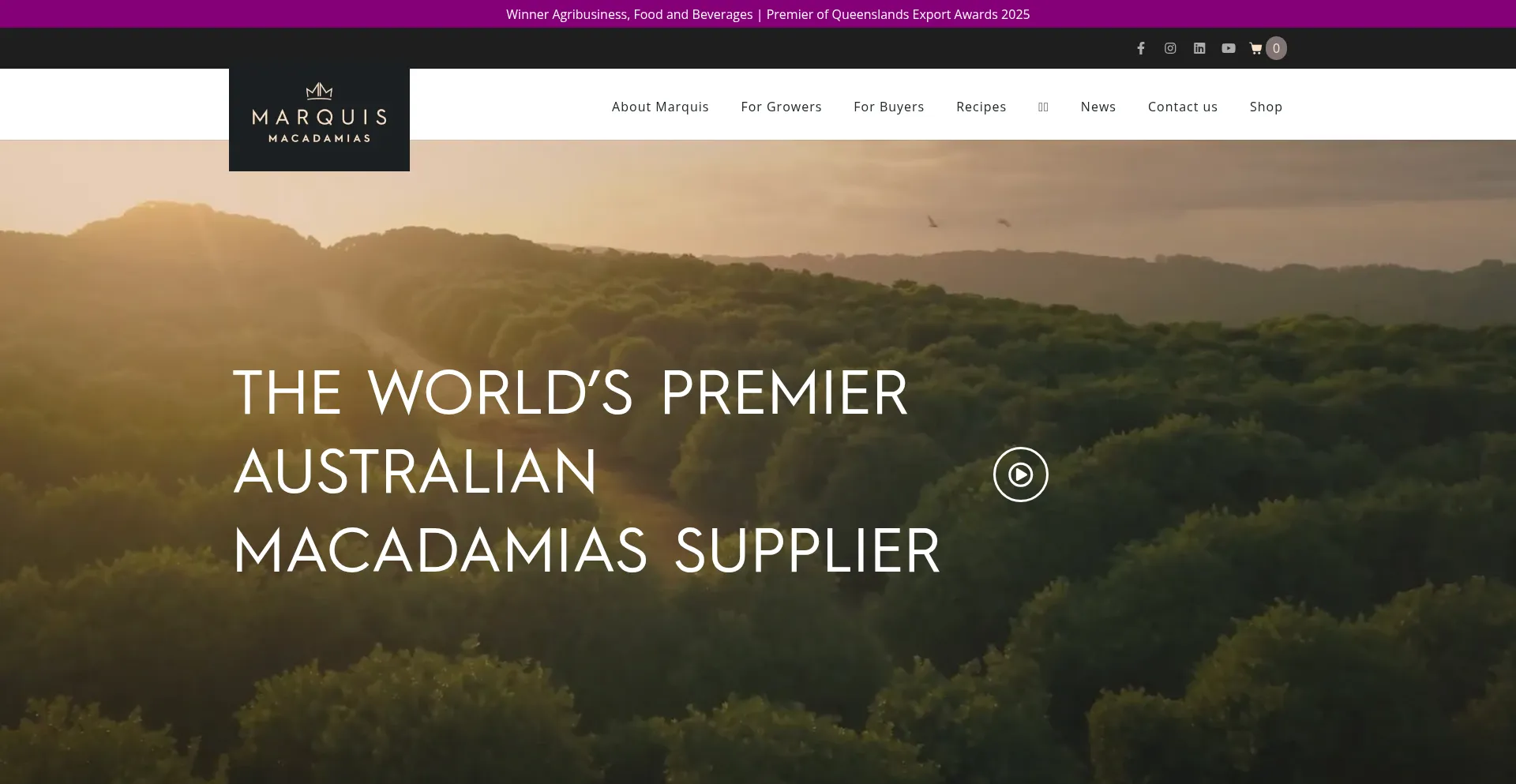Select the unrendered language menu item

tap(1043, 107)
